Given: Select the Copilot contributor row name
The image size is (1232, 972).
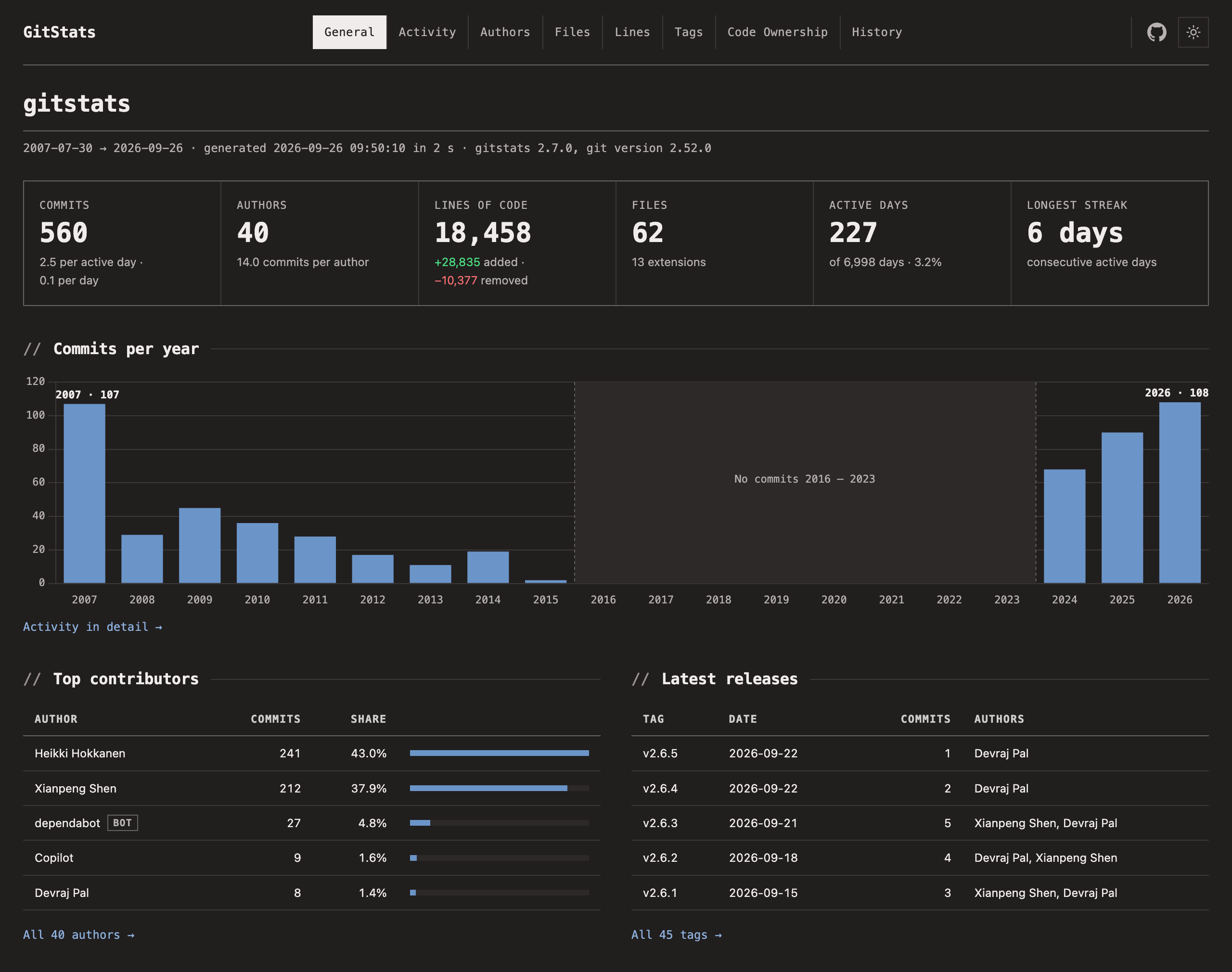Looking at the screenshot, I should pyautogui.click(x=54, y=857).
